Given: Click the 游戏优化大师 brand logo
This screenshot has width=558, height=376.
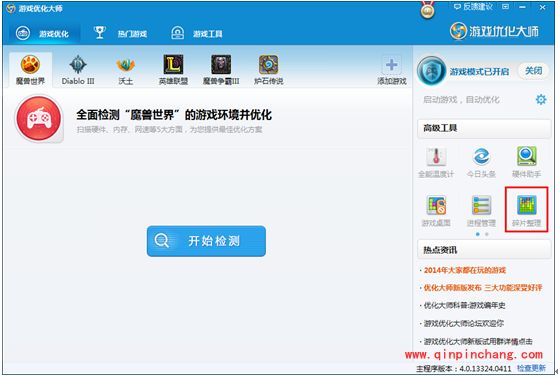Looking at the screenshot, I should 495,31.
